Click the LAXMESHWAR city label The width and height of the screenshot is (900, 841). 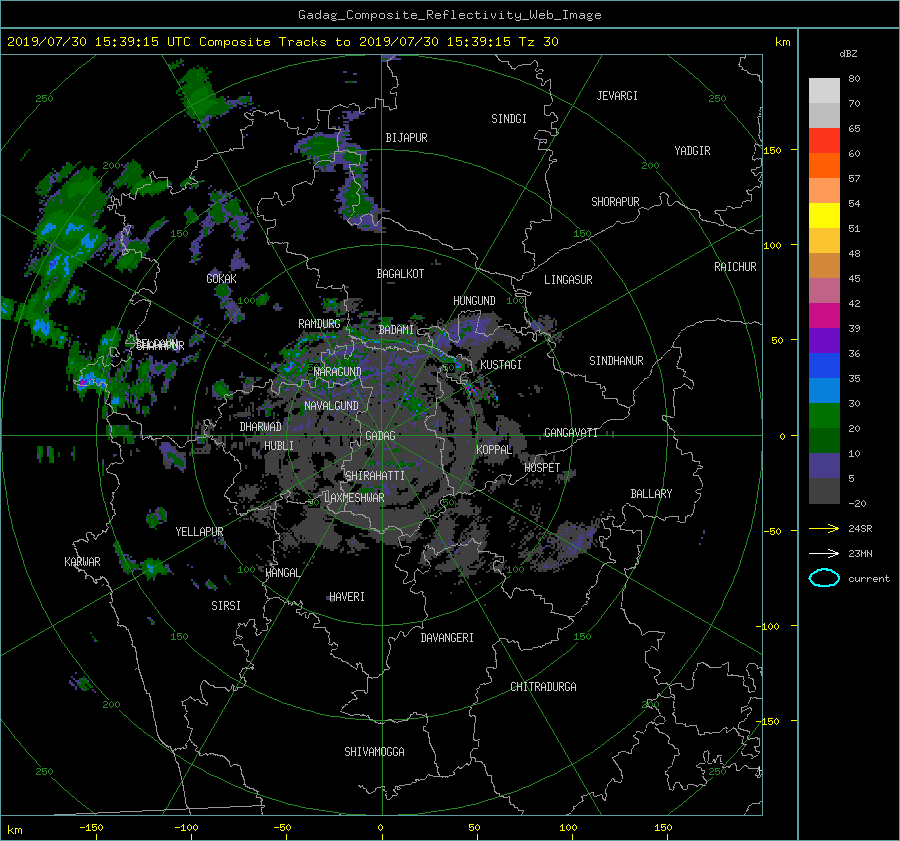tap(354, 498)
